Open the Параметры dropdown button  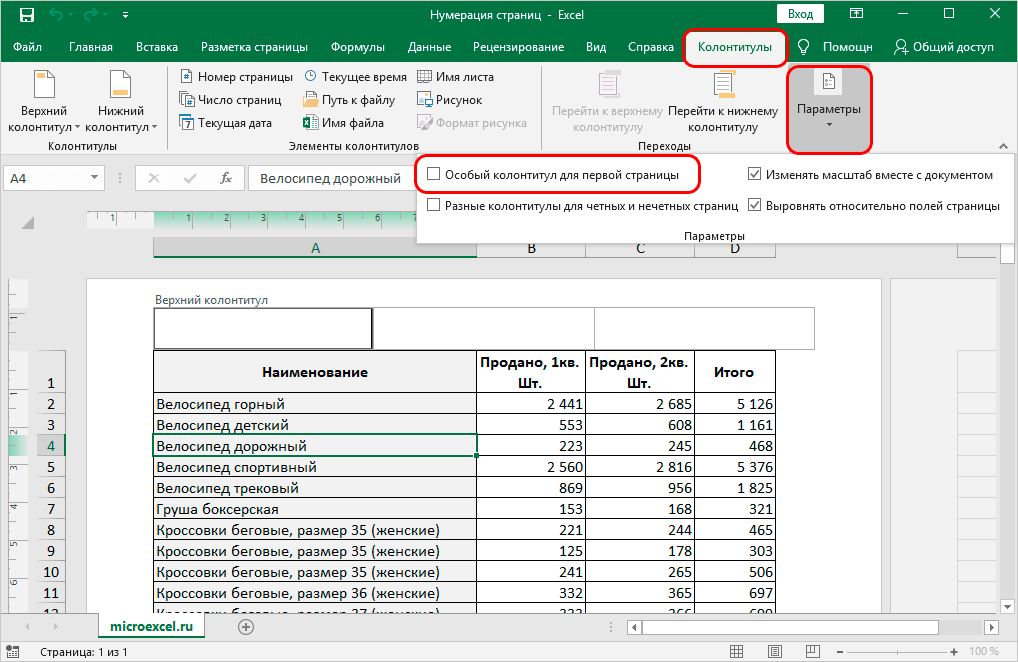[x=829, y=109]
